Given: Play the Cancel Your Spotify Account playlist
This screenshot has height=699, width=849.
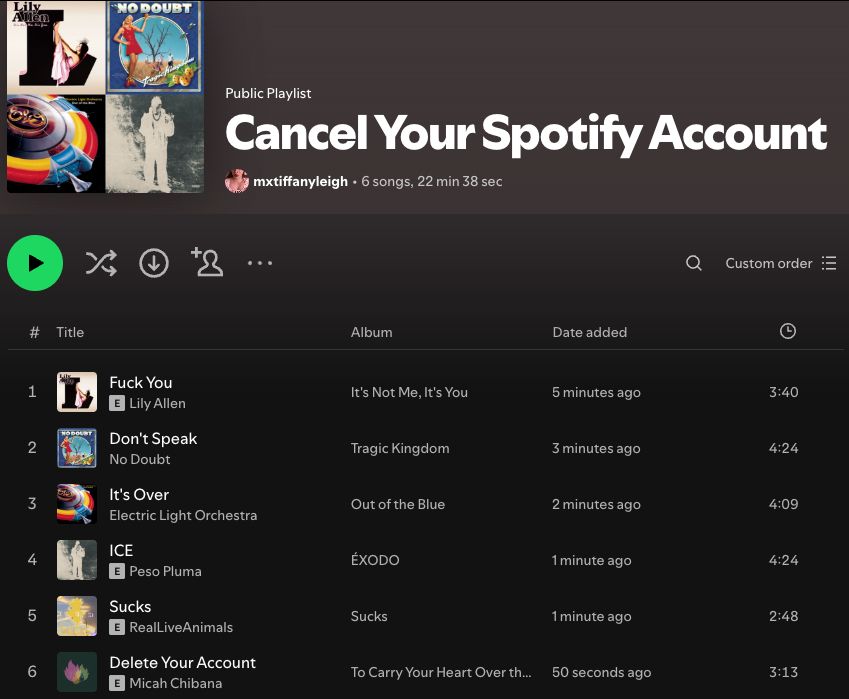Looking at the screenshot, I should [35, 262].
